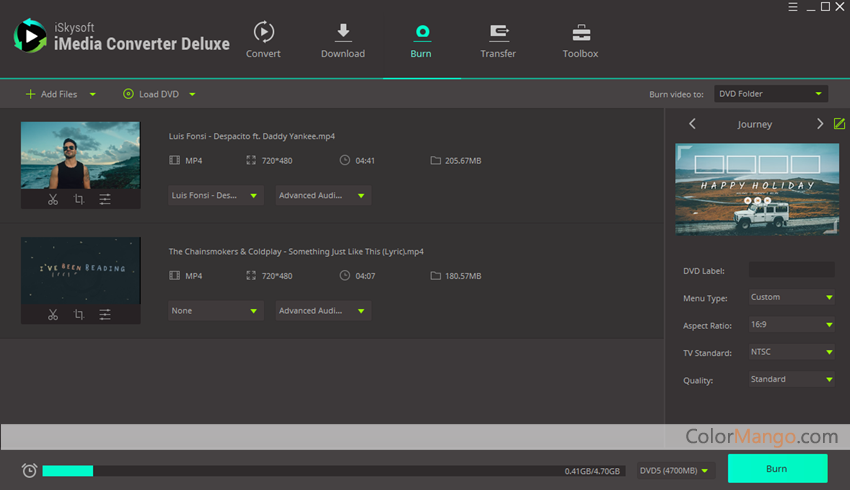
Task: Click the Add Files button
Action: point(51,94)
